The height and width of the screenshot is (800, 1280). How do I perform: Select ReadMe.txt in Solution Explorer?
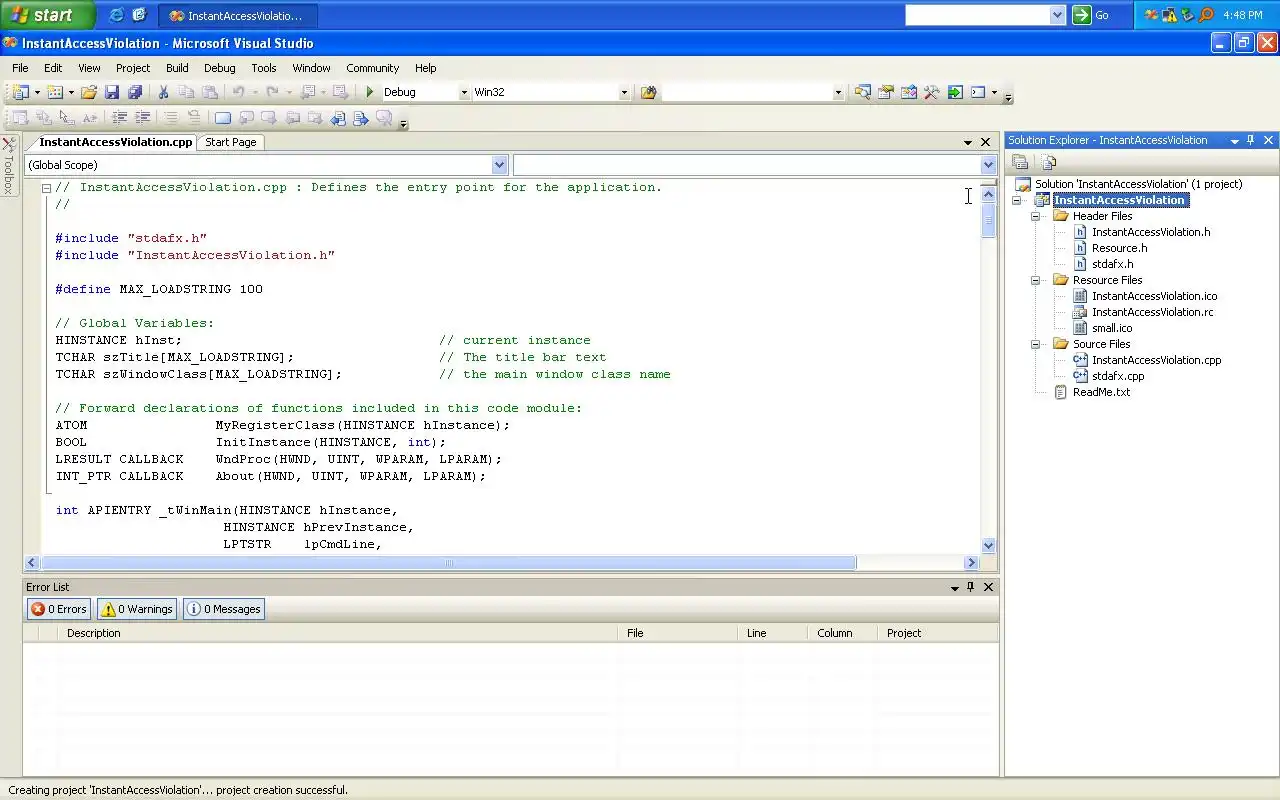(1101, 392)
